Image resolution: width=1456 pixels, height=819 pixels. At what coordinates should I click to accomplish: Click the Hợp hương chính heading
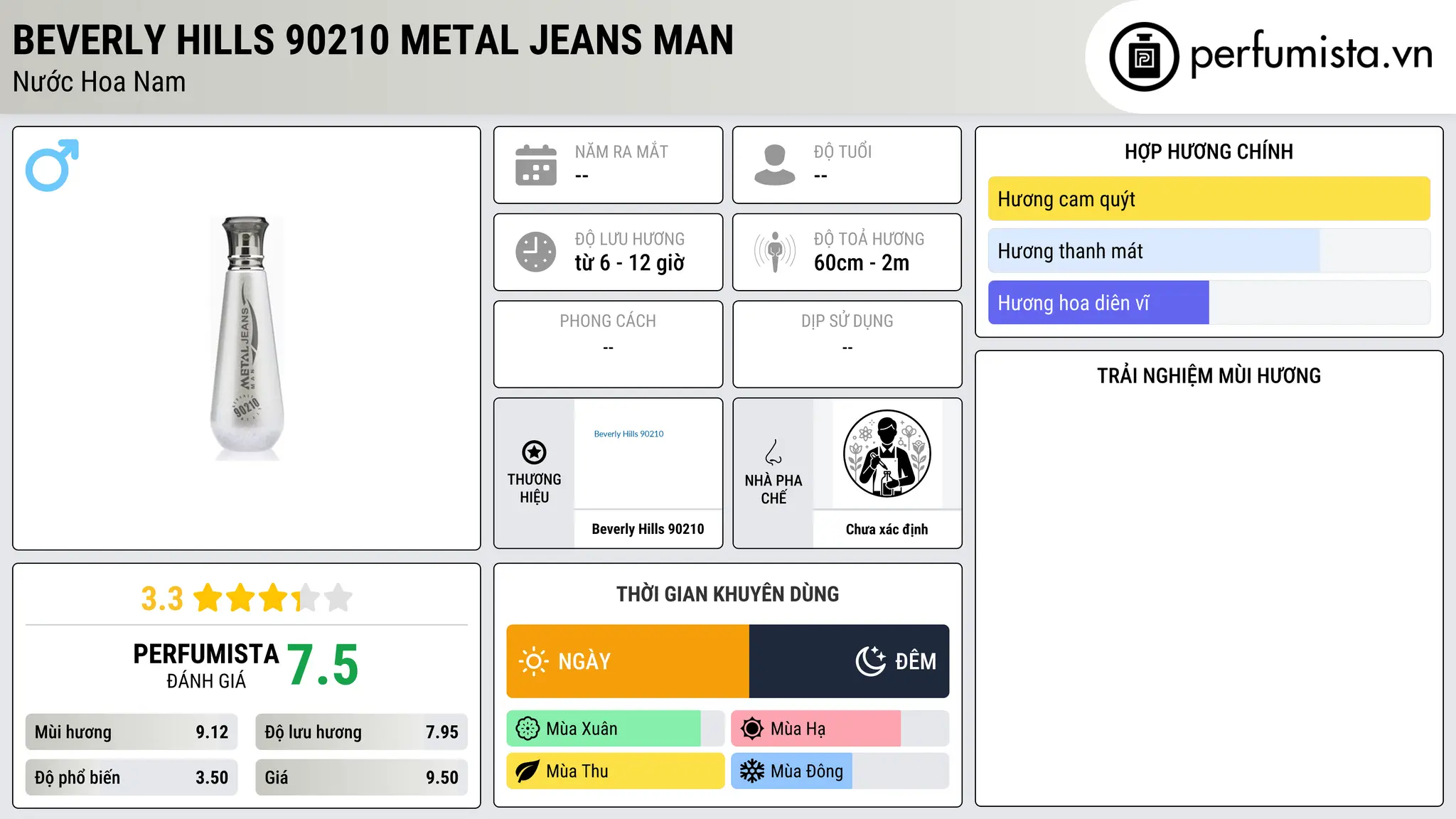[x=1209, y=151]
